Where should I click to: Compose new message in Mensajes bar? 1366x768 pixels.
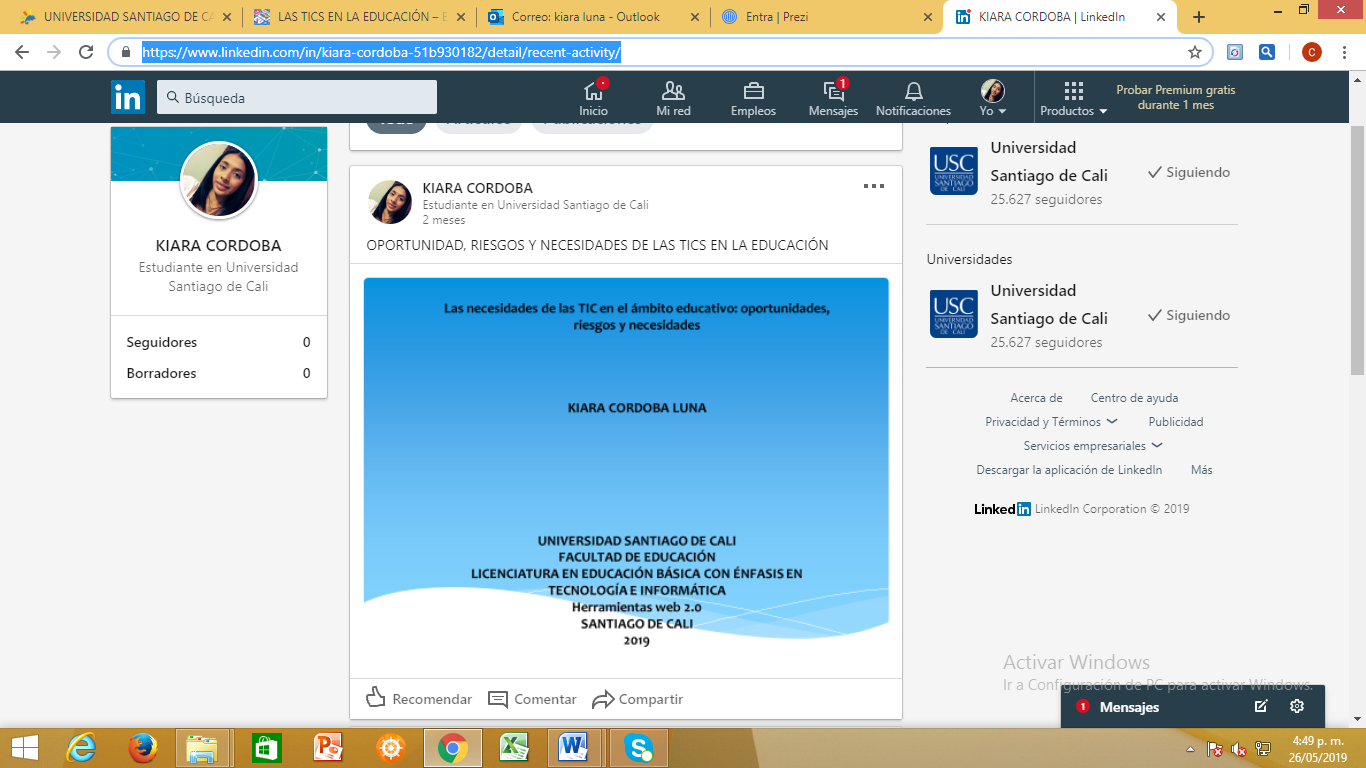click(x=1261, y=706)
